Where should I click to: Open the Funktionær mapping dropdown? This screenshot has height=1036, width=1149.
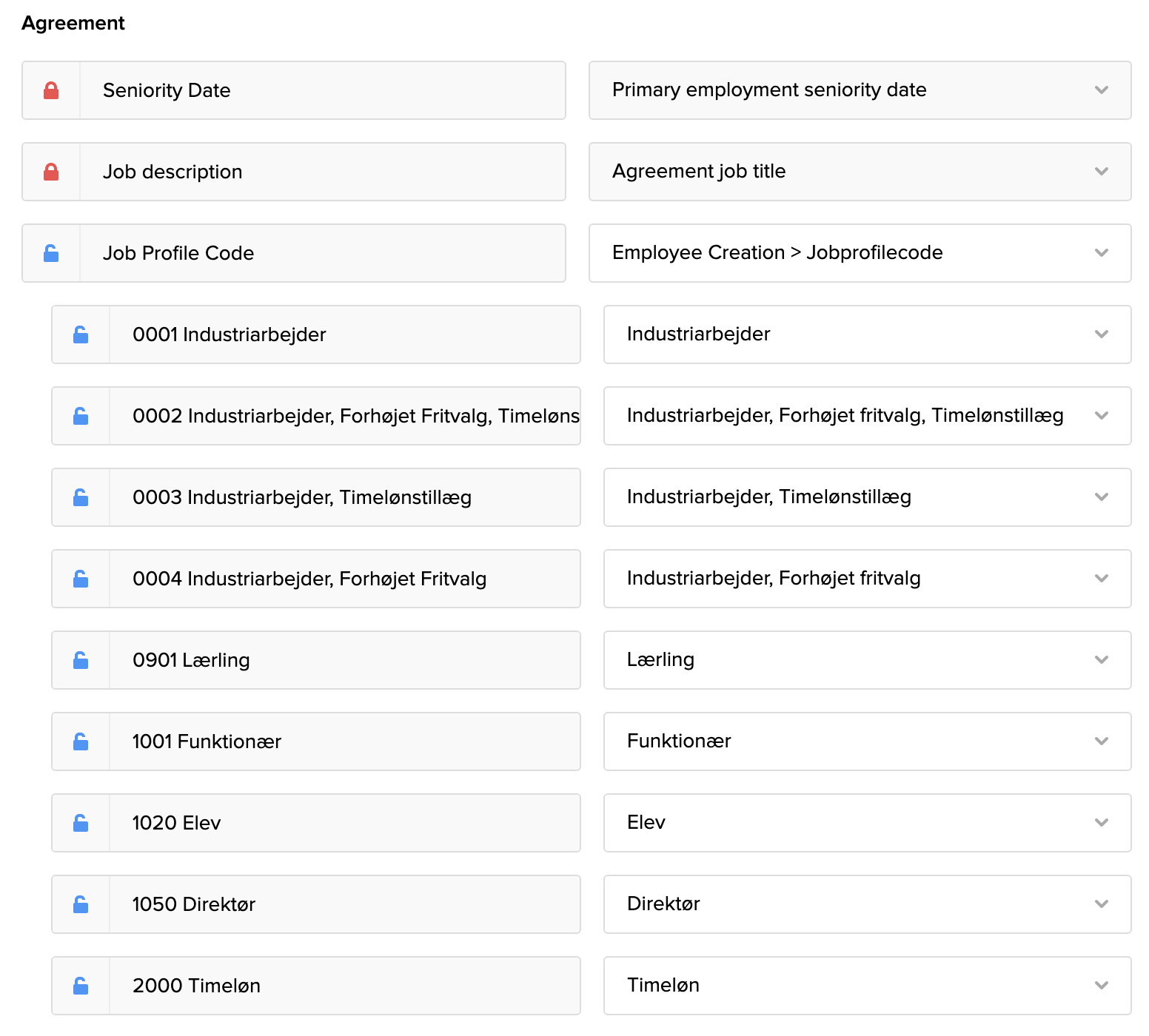click(866, 741)
